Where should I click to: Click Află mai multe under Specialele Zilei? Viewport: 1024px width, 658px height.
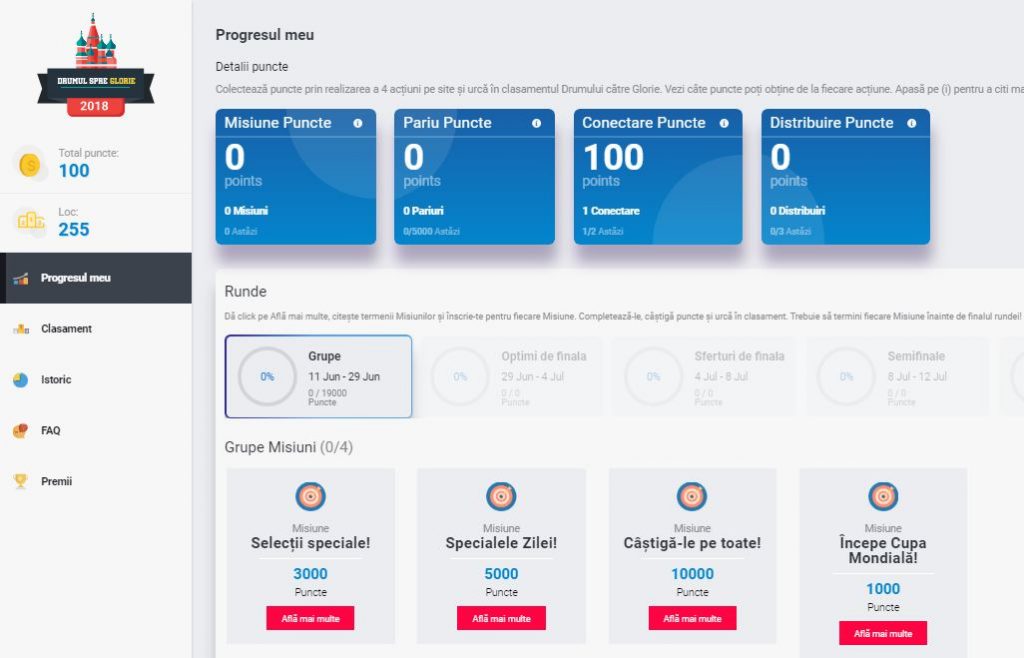click(x=502, y=618)
